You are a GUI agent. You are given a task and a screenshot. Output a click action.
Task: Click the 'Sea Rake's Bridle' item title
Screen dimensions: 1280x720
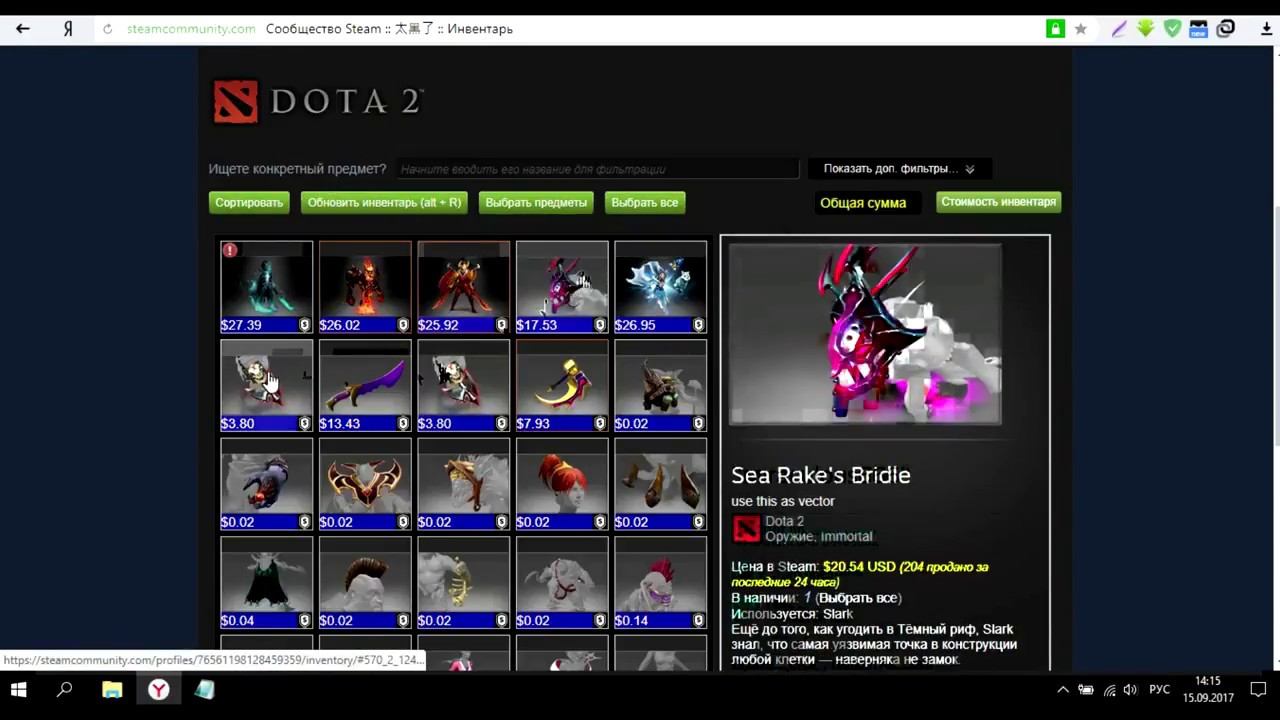pos(821,475)
